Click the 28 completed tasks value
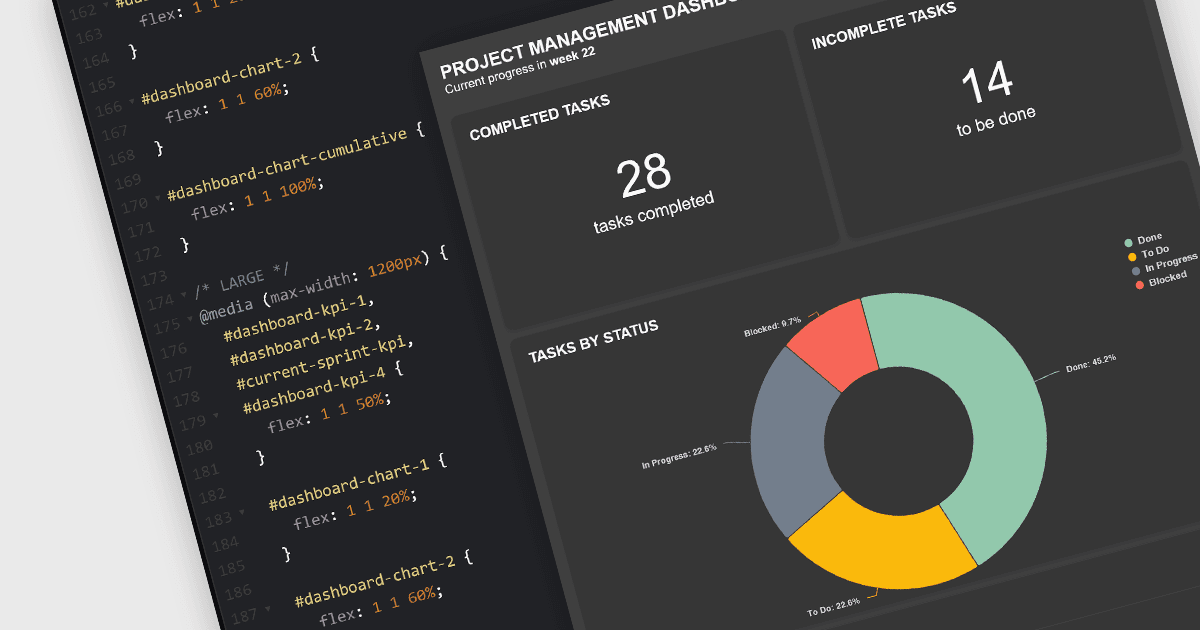Viewport: 1200px width, 630px height. pos(644,176)
